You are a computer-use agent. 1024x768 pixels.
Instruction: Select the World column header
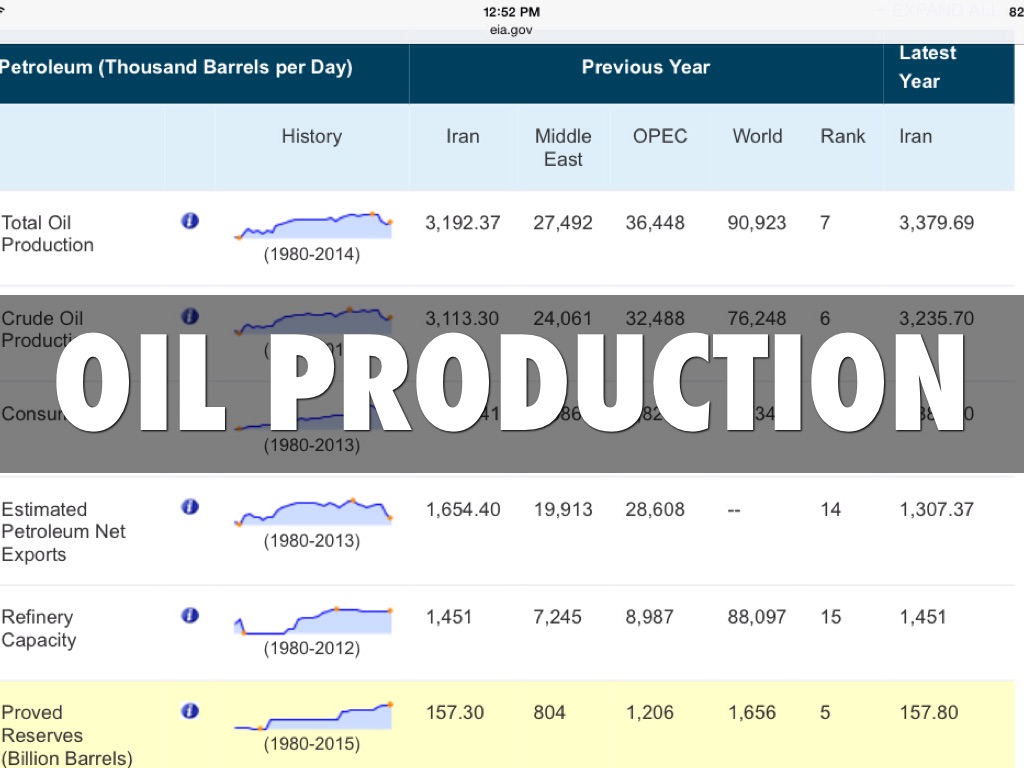pos(757,136)
